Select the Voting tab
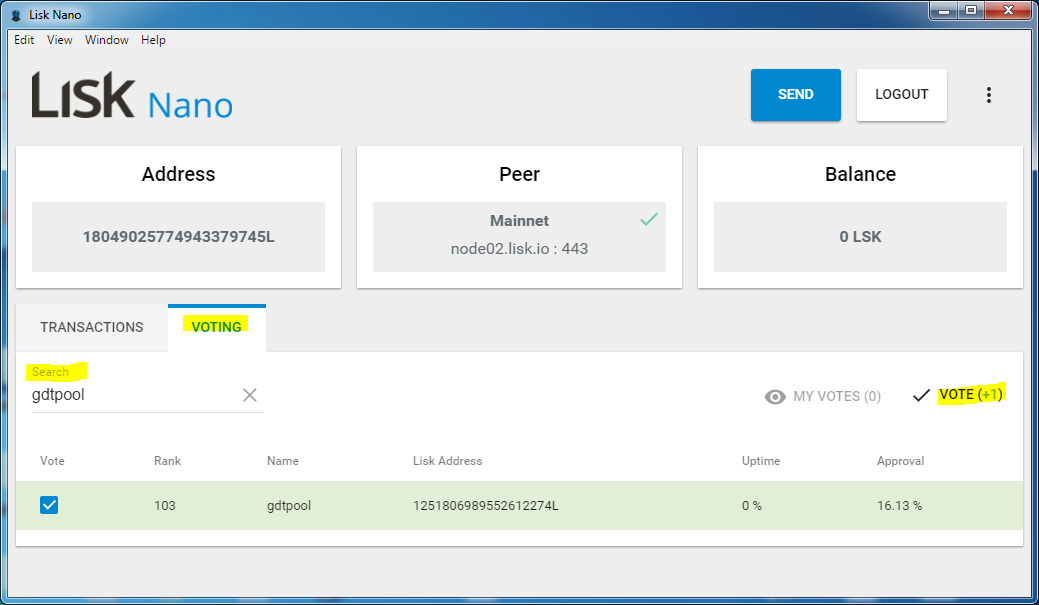This screenshot has width=1039, height=605. 217,327
